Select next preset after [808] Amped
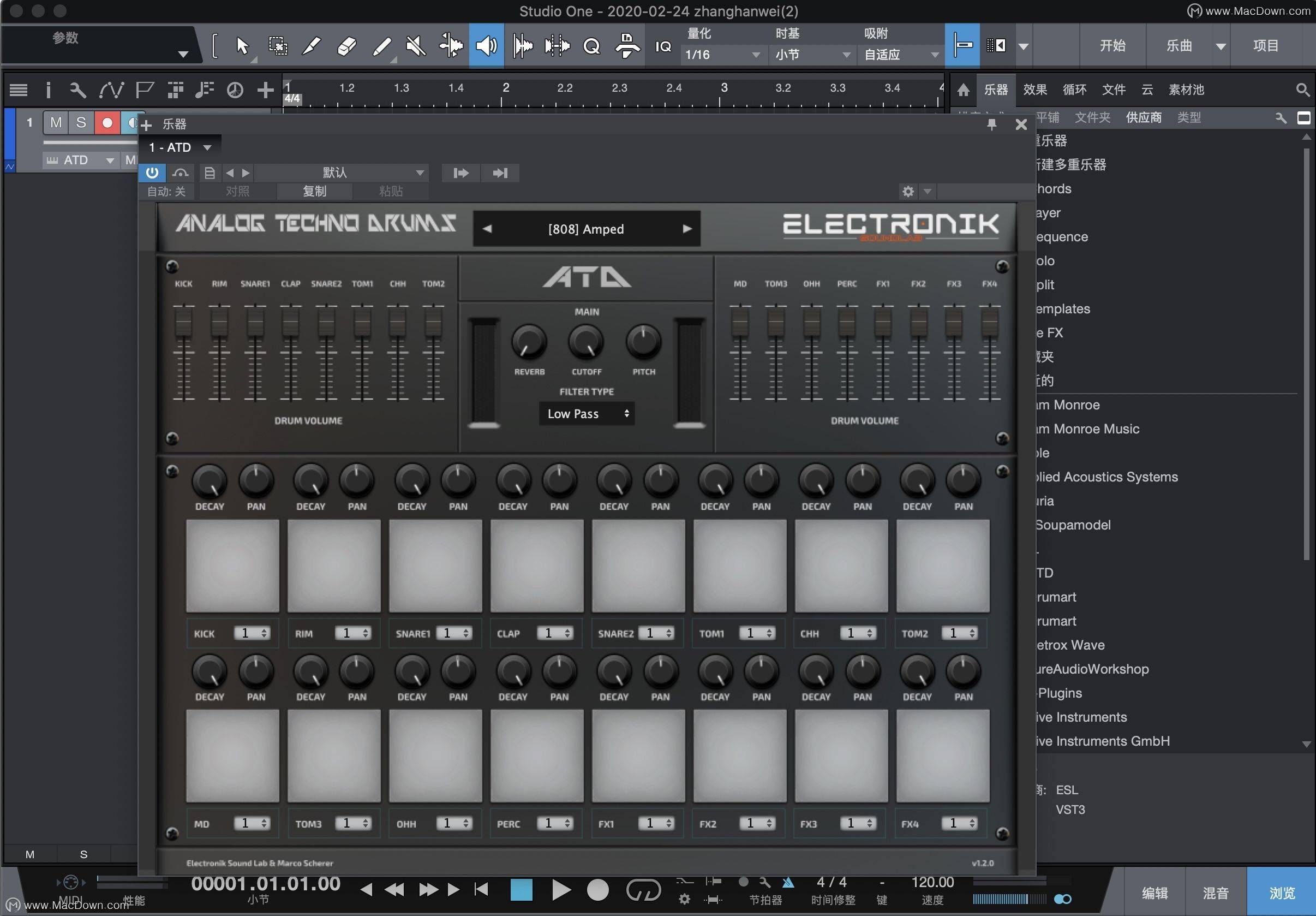Viewport: 1316px width, 916px height. point(687,229)
